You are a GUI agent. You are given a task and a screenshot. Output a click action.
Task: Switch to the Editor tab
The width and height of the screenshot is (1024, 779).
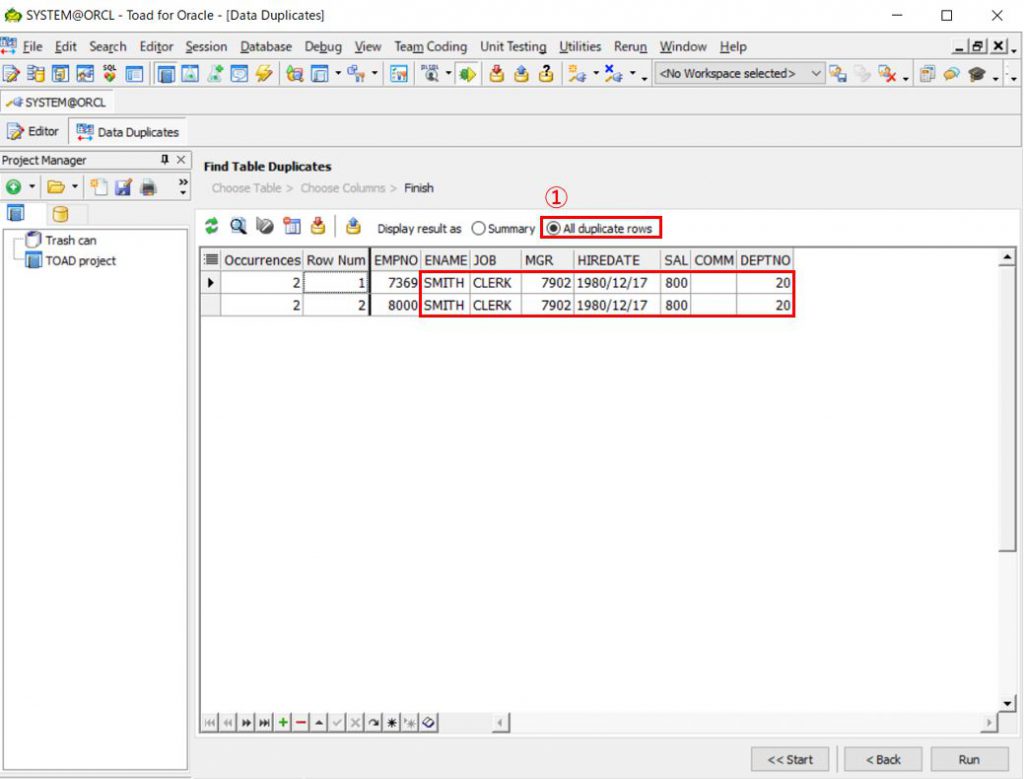[x=34, y=131]
